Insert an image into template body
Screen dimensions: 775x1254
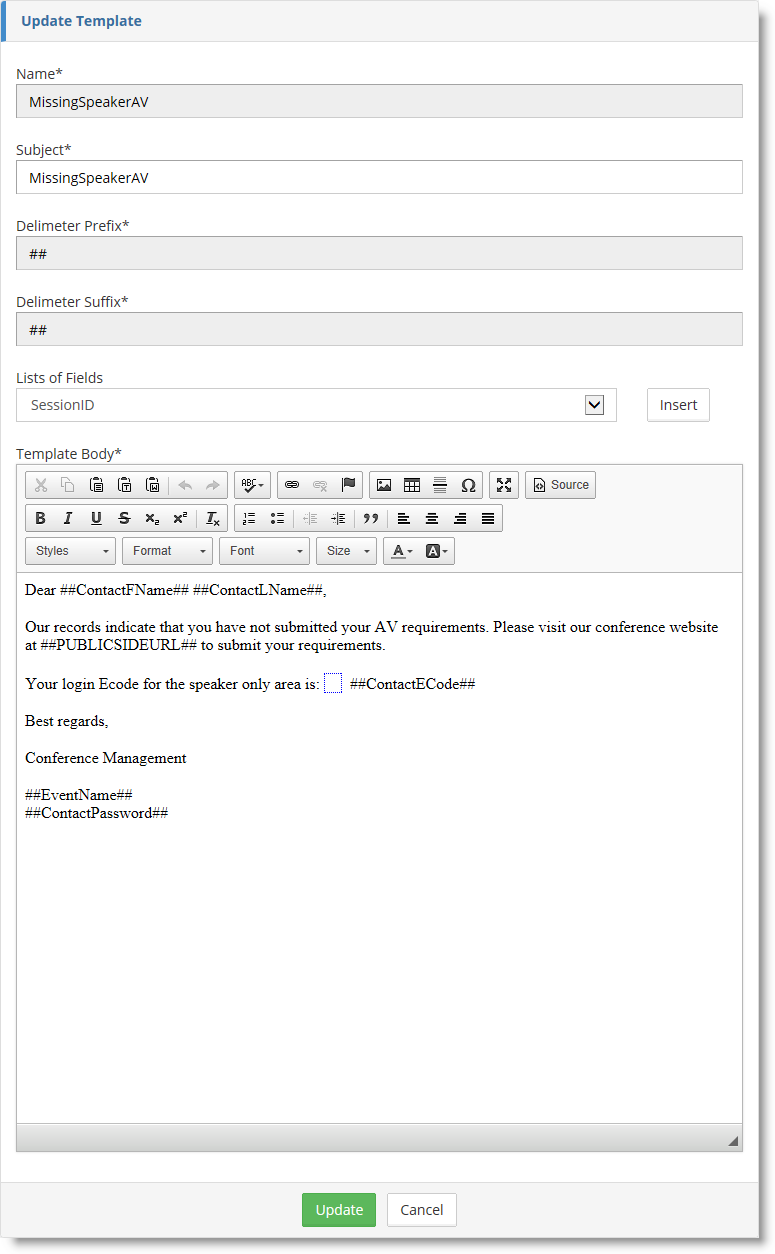coord(384,485)
